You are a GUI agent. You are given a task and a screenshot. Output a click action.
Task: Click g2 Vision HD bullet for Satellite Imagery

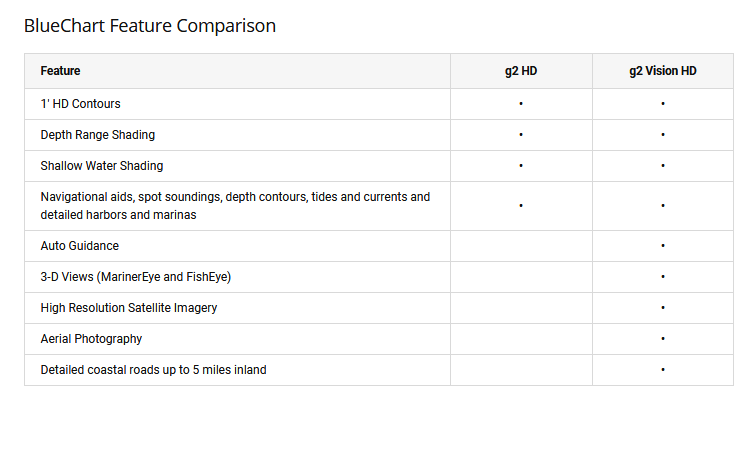663,308
